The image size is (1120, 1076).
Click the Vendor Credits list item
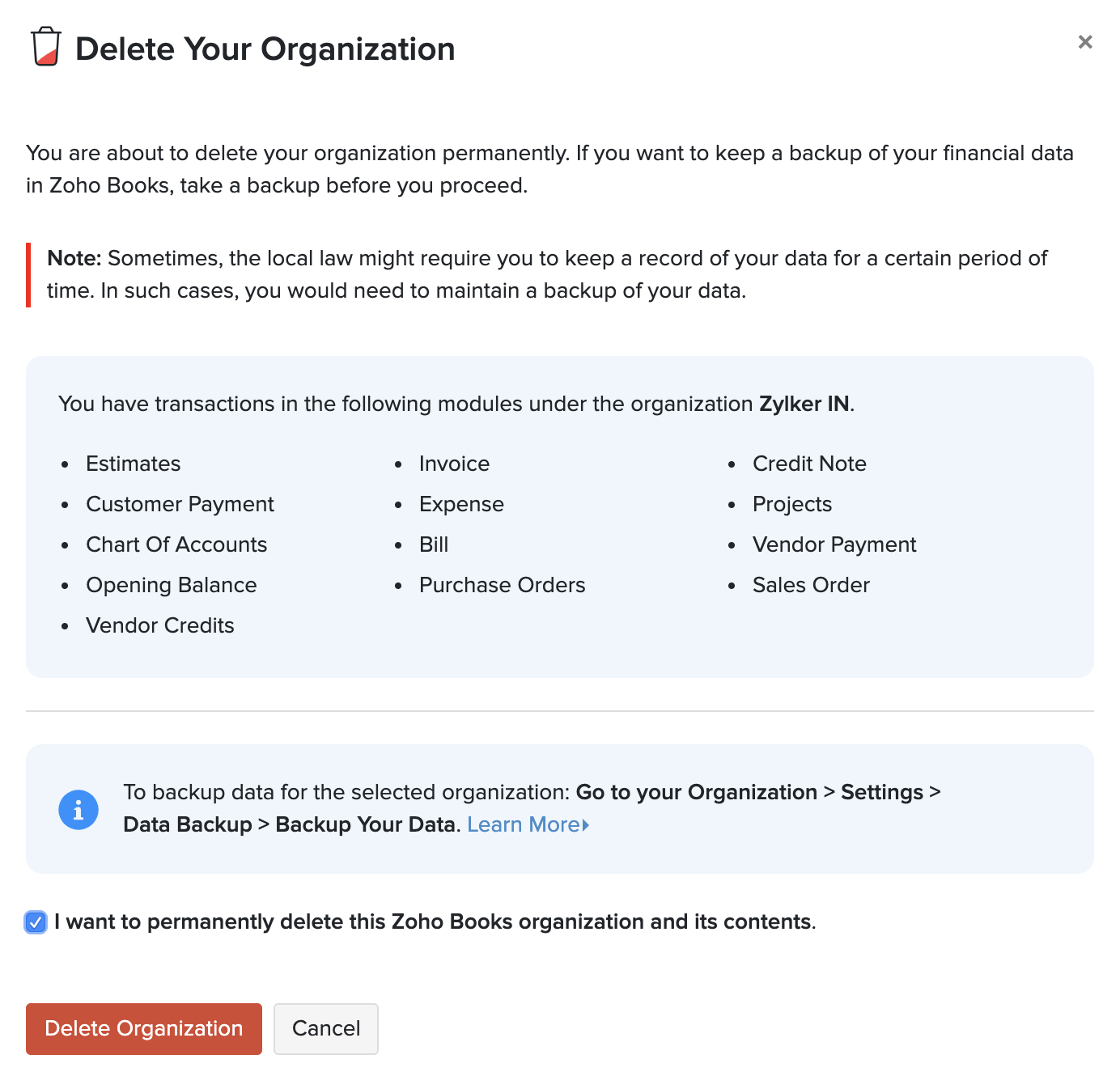click(x=160, y=625)
